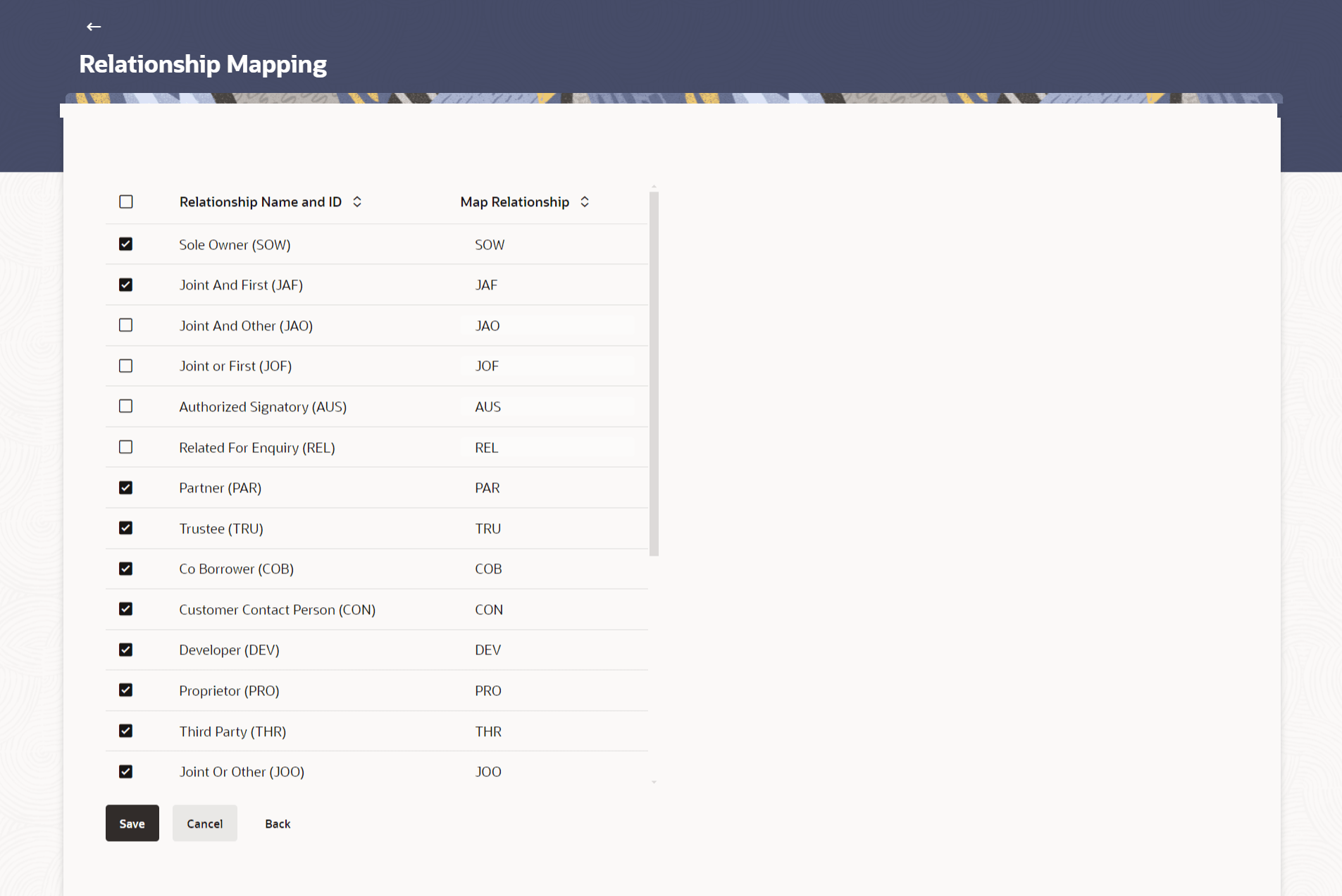Uncheck the Sole Owner (SOW) checkbox
The image size is (1342, 896).
[125, 244]
